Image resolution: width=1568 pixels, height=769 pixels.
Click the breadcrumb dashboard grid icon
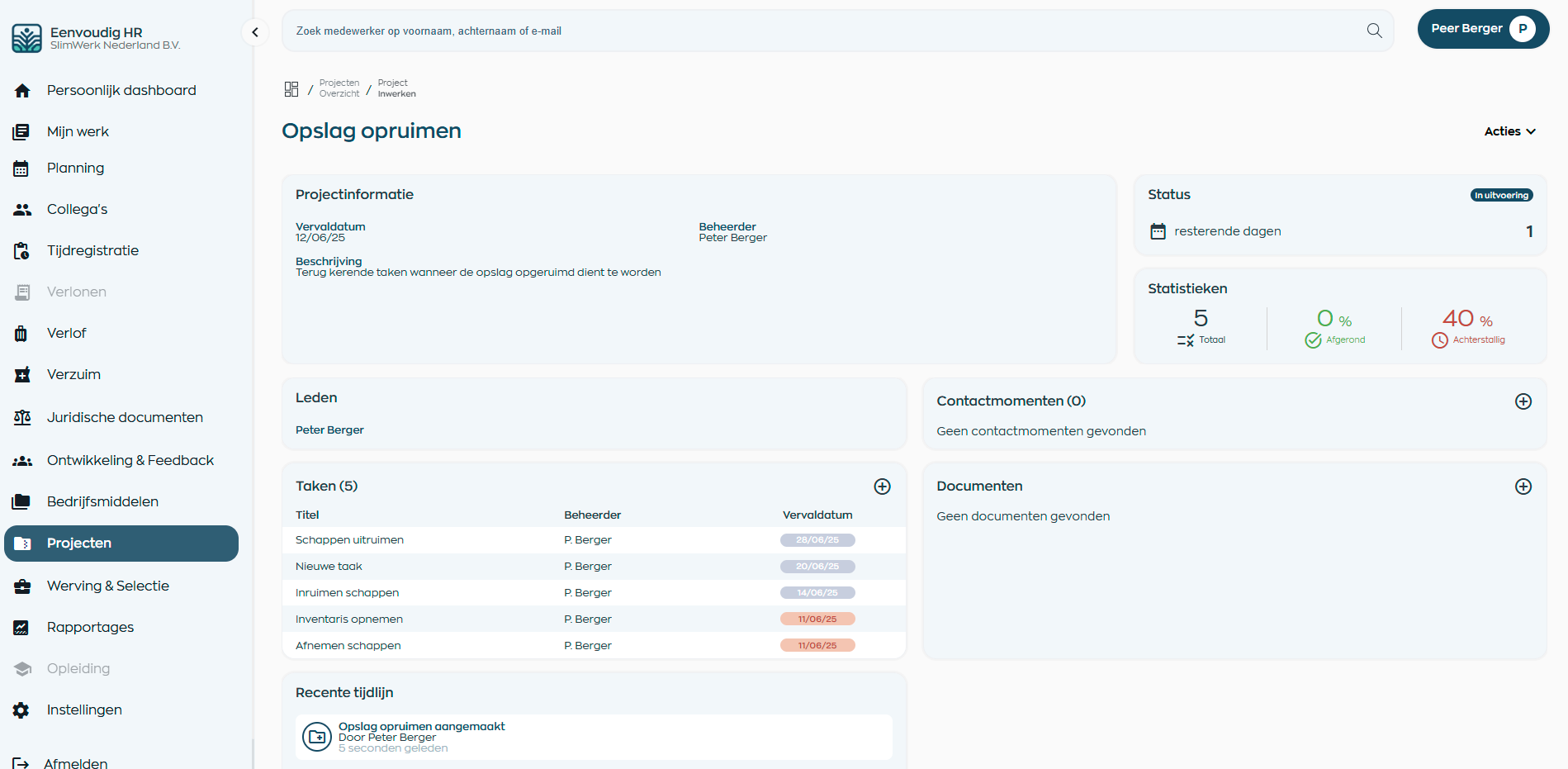291,88
